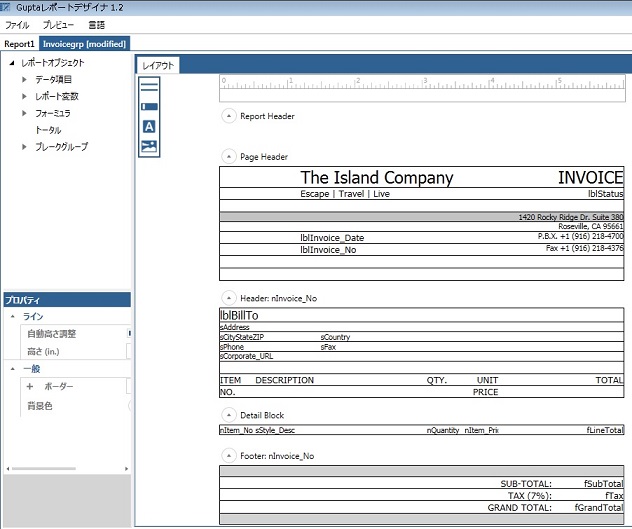Switch to the Report1 tab
This screenshot has width=632, height=529.
click(x=19, y=44)
